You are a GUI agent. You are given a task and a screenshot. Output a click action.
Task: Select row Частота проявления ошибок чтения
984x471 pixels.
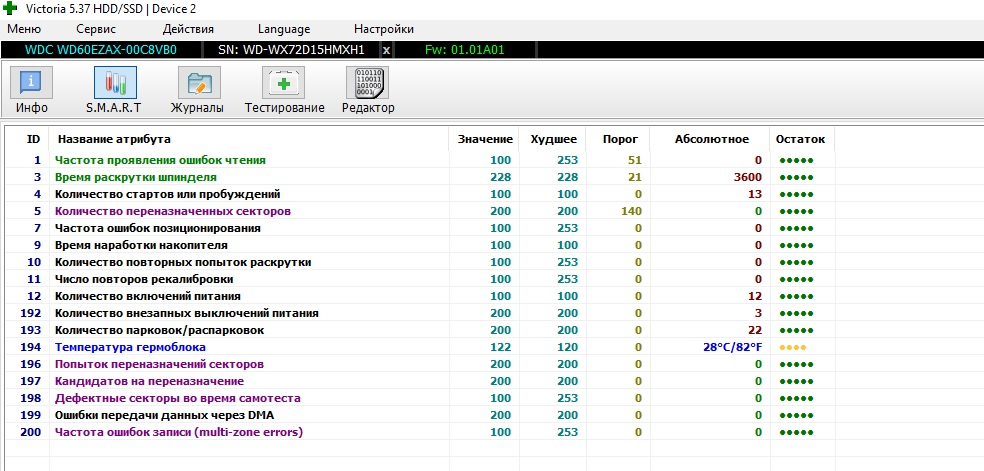(419, 160)
